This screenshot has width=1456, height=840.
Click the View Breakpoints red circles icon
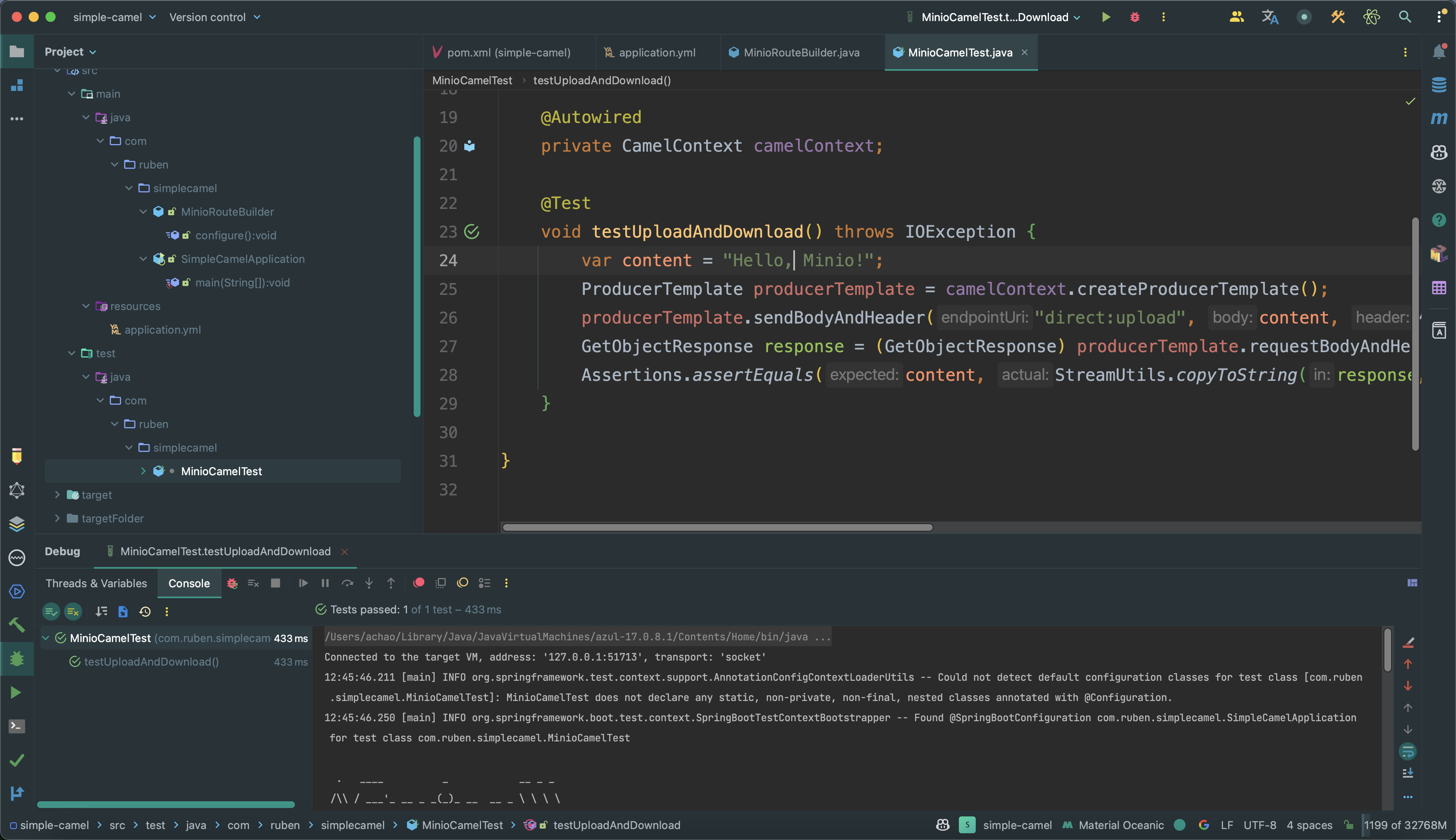(x=419, y=583)
